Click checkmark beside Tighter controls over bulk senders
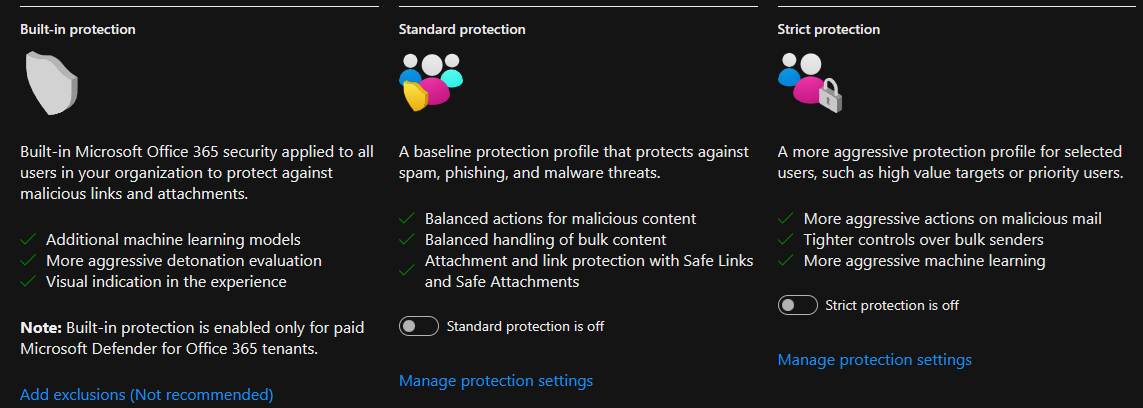The width and height of the screenshot is (1143, 408). pos(786,239)
